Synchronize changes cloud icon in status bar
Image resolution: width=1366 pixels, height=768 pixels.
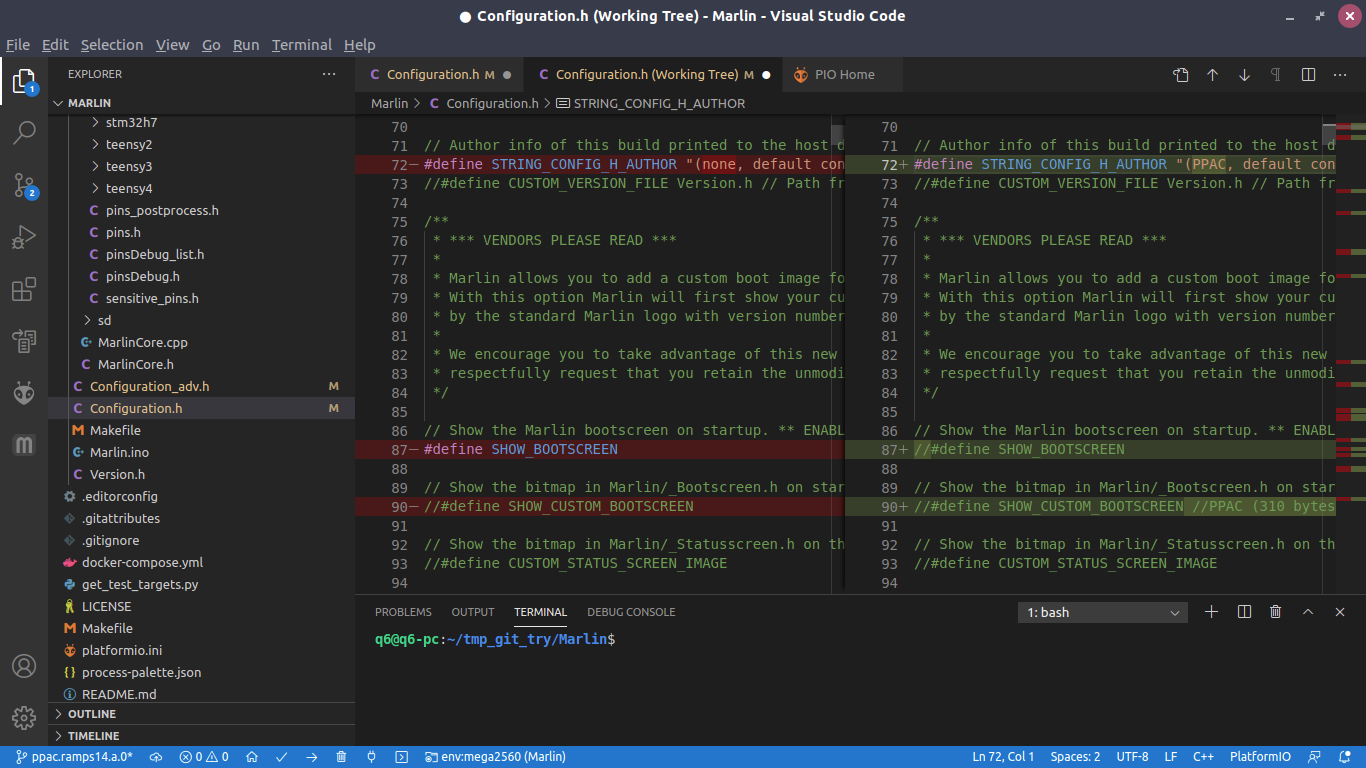pos(156,757)
